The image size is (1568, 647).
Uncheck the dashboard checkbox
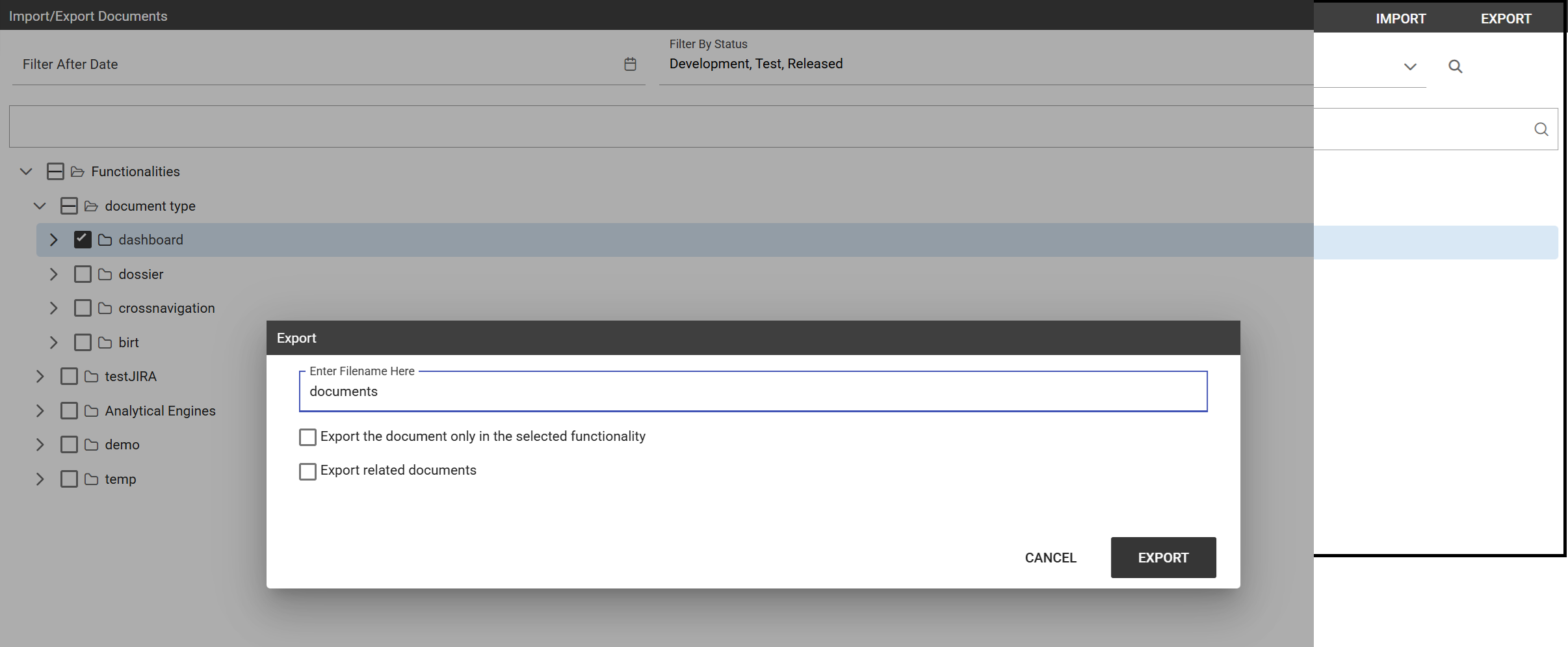pos(83,240)
